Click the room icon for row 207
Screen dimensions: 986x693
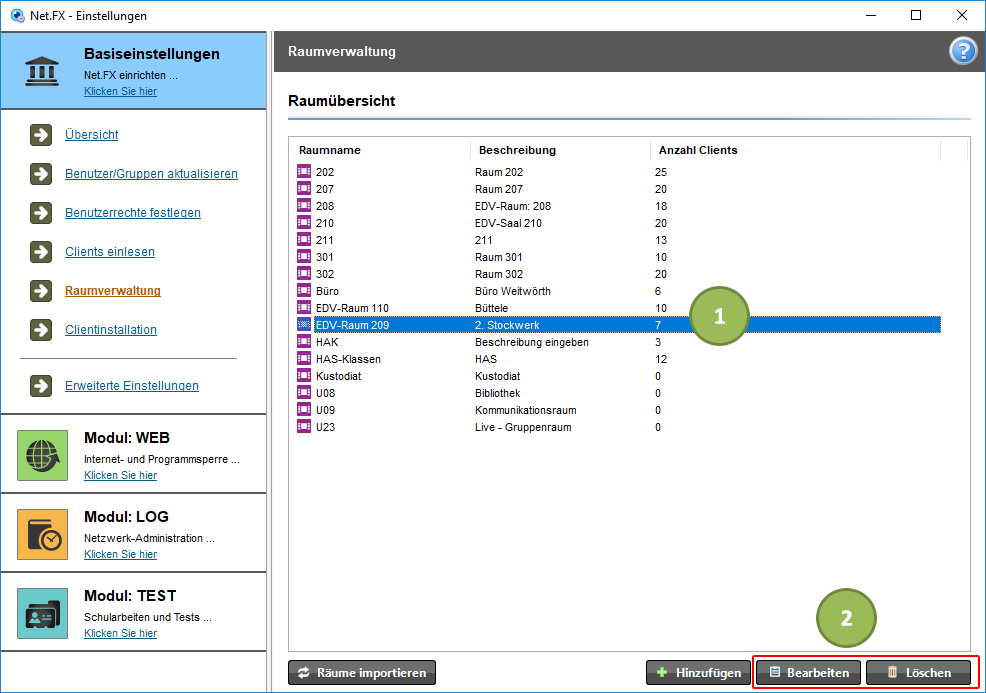click(304, 188)
